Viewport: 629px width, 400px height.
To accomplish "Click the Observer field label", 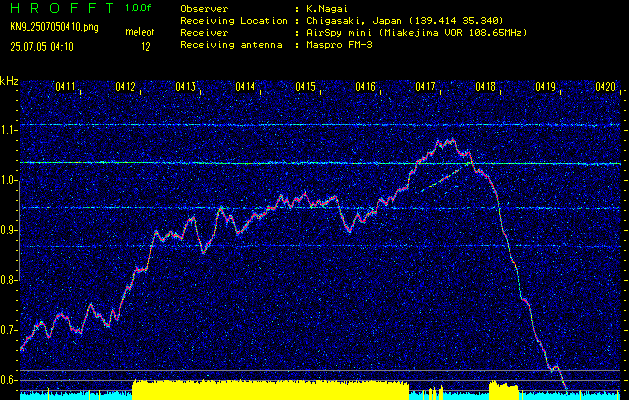I will (x=204, y=9).
